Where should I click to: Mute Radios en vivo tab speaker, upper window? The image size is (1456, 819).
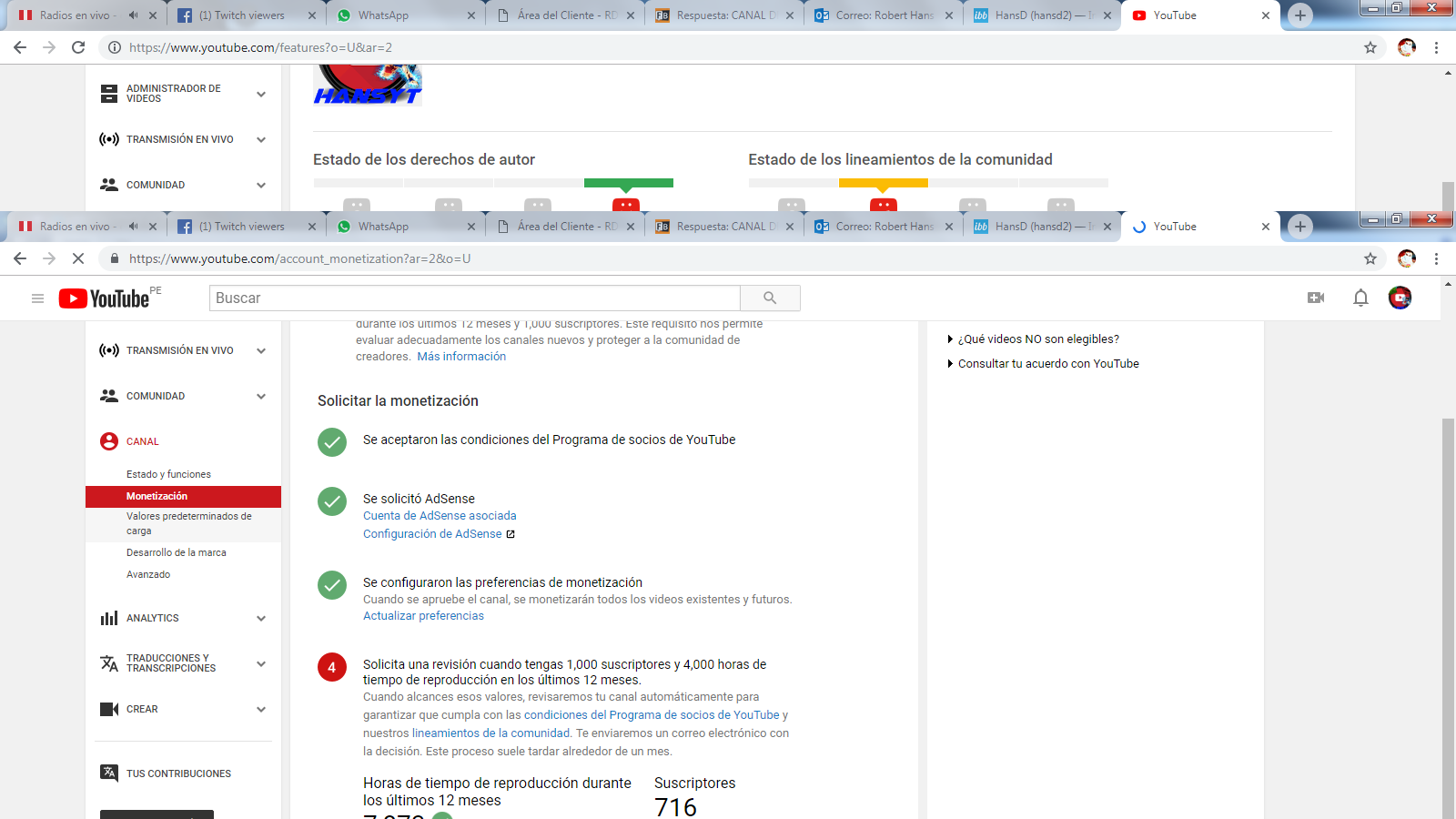tap(133, 15)
